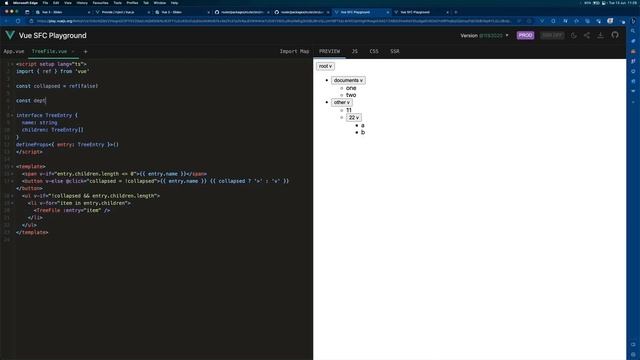
Task: Toggle the SSR OFF switch
Action: [552, 36]
